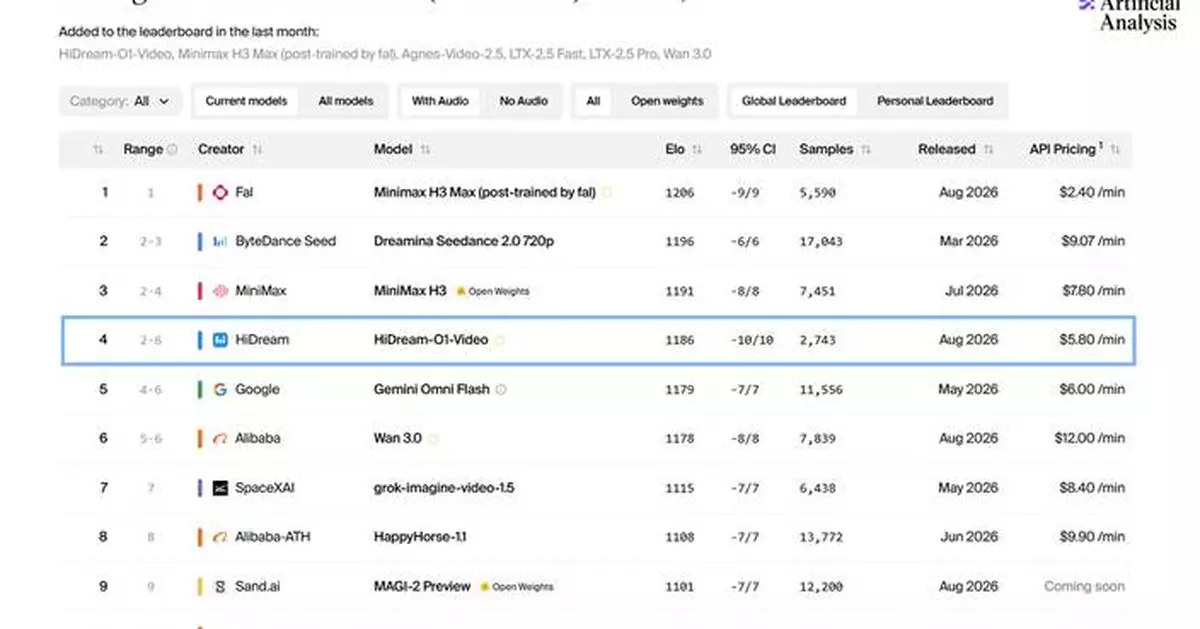Click the $2.40 /min price cell
The width and height of the screenshot is (1200, 629).
point(1092,192)
